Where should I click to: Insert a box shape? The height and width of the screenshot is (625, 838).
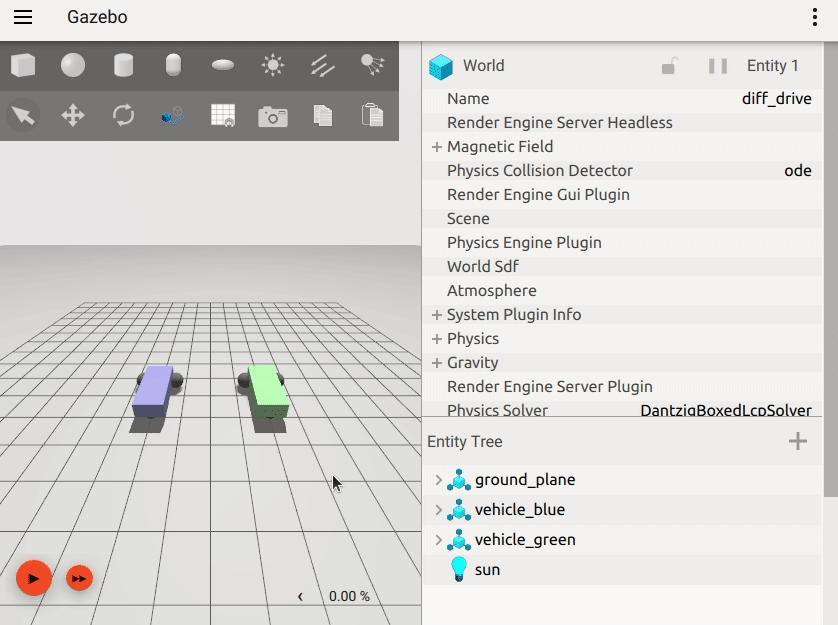click(x=23, y=65)
